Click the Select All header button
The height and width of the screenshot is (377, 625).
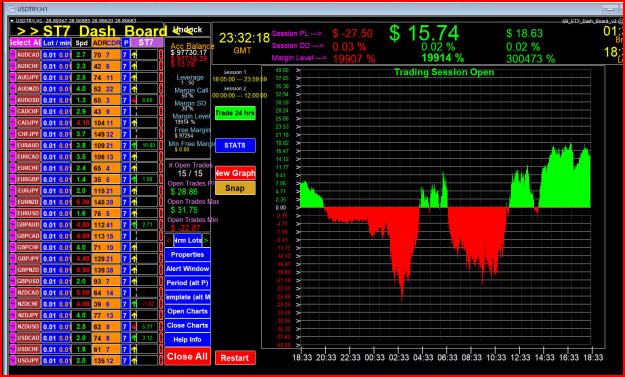(x=25, y=43)
